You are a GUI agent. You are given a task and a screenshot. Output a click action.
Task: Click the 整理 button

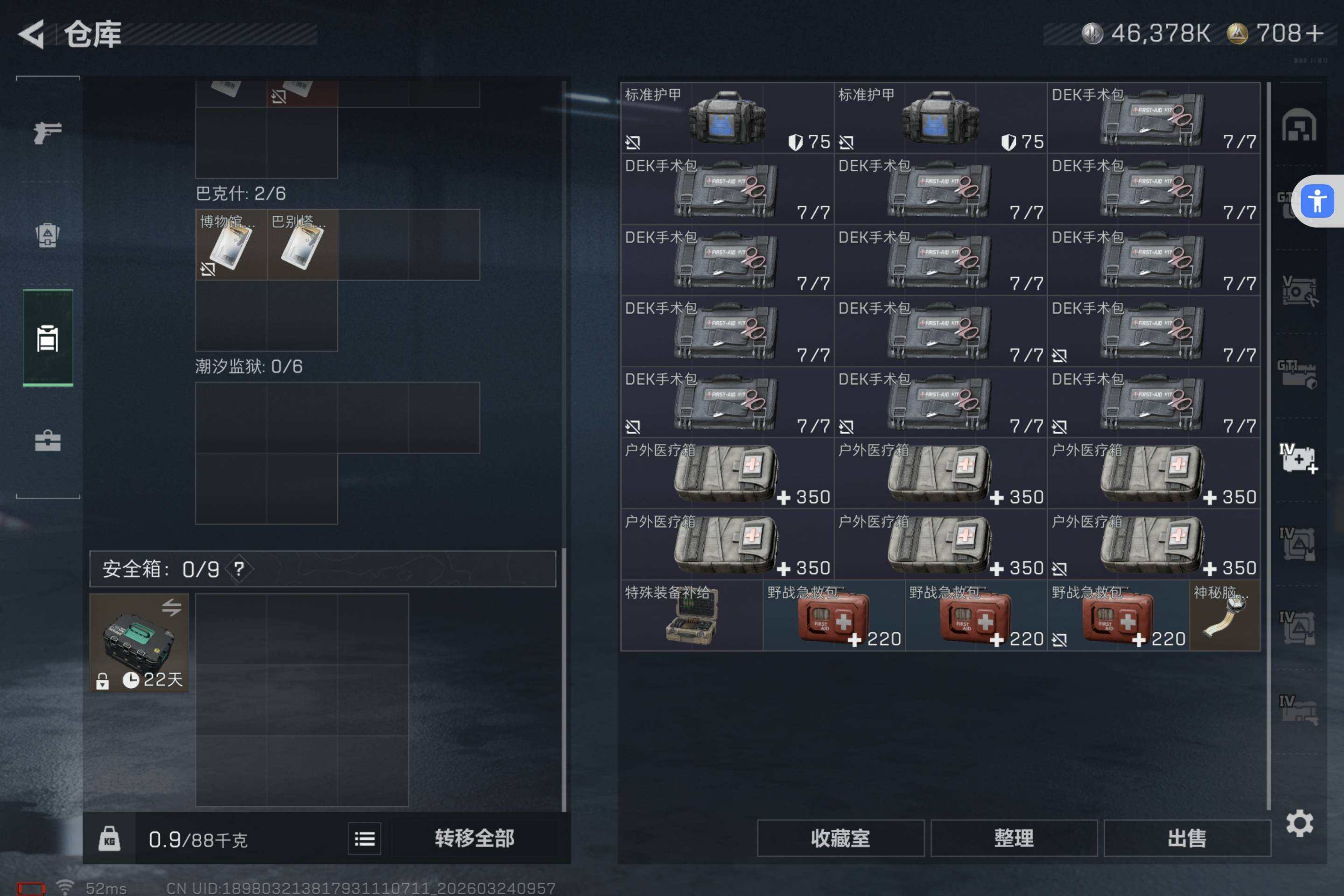point(1014,838)
